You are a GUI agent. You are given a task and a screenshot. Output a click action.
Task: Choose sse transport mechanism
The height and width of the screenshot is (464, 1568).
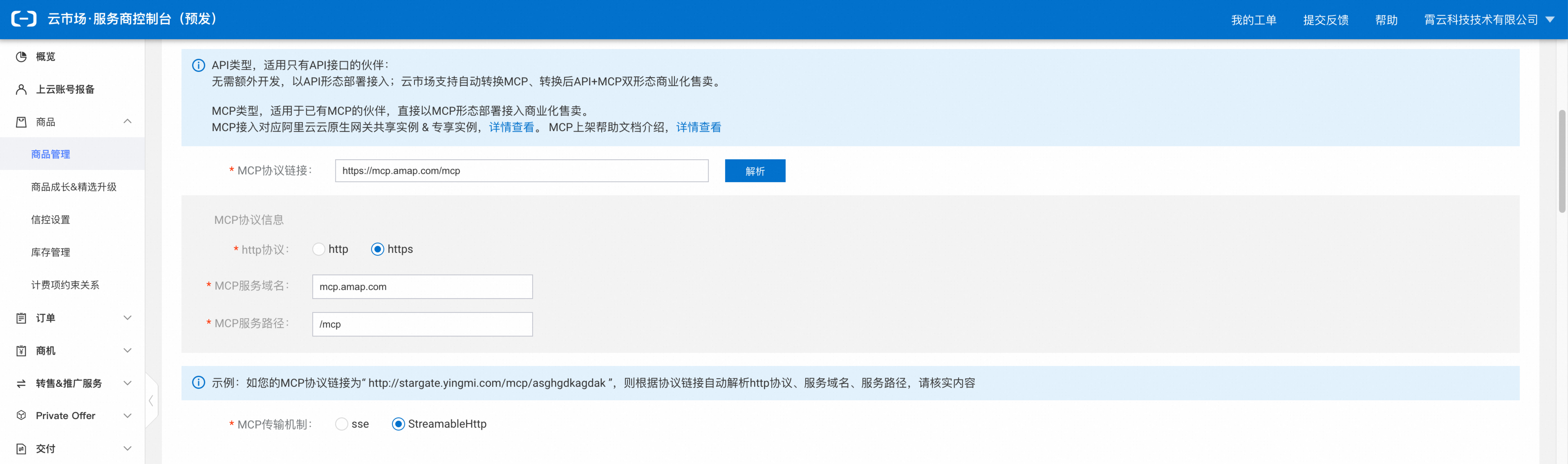(x=342, y=424)
